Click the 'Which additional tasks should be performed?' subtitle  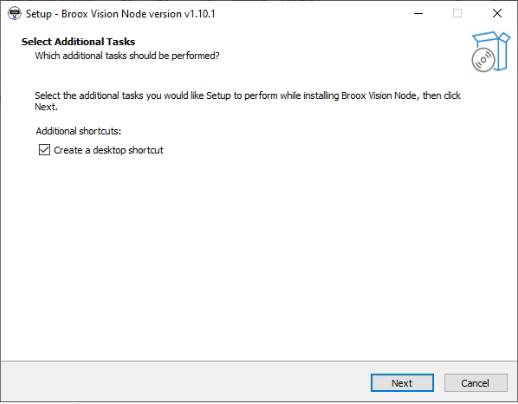[127, 56]
